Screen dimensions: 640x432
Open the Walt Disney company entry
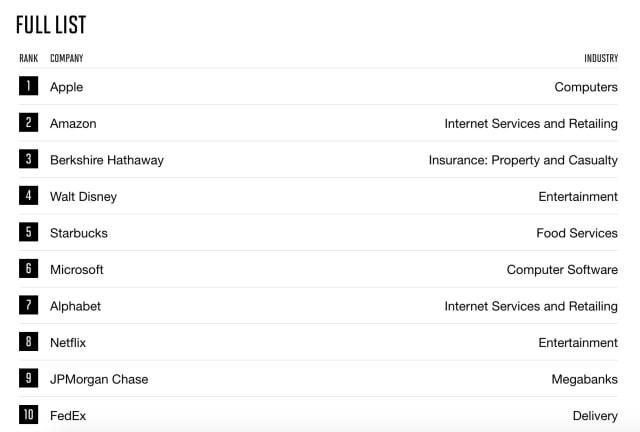[x=83, y=196]
